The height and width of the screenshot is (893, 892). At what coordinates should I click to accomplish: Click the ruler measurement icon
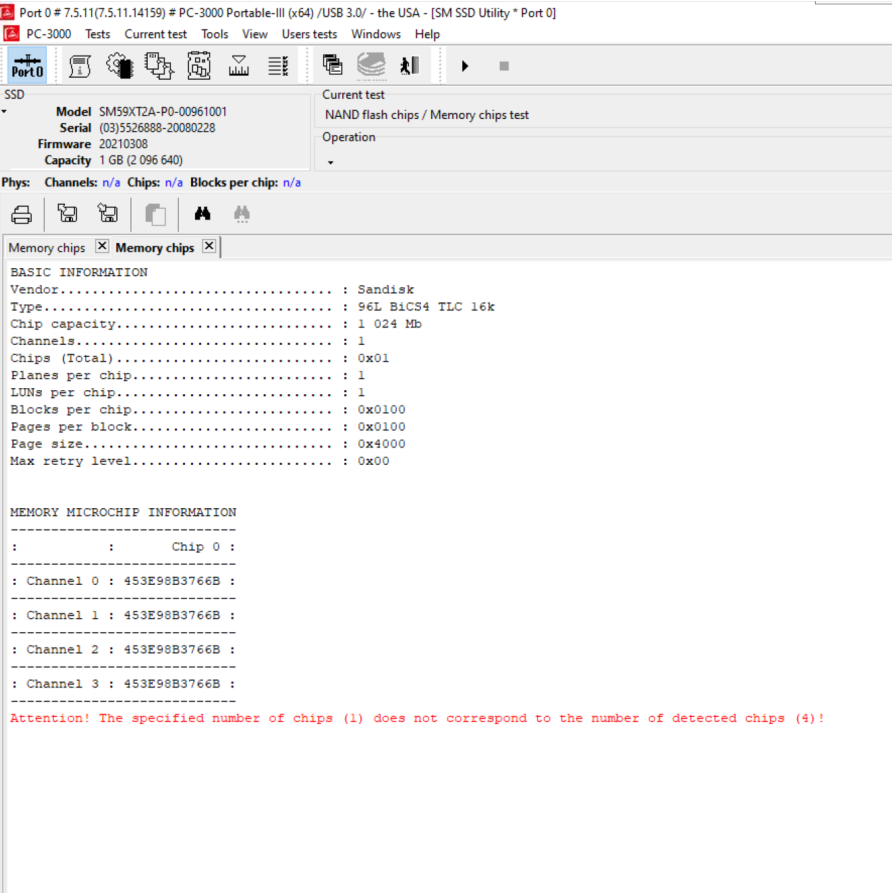239,65
